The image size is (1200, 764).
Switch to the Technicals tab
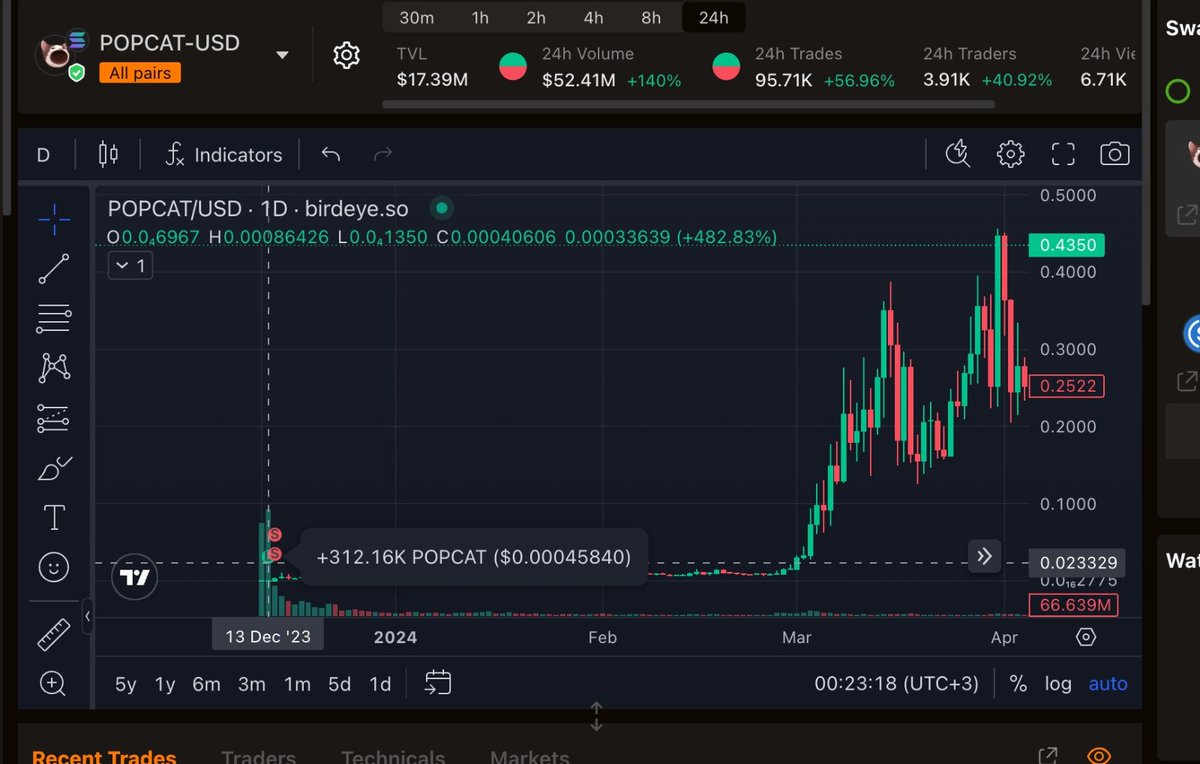pyautogui.click(x=393, y=757)
